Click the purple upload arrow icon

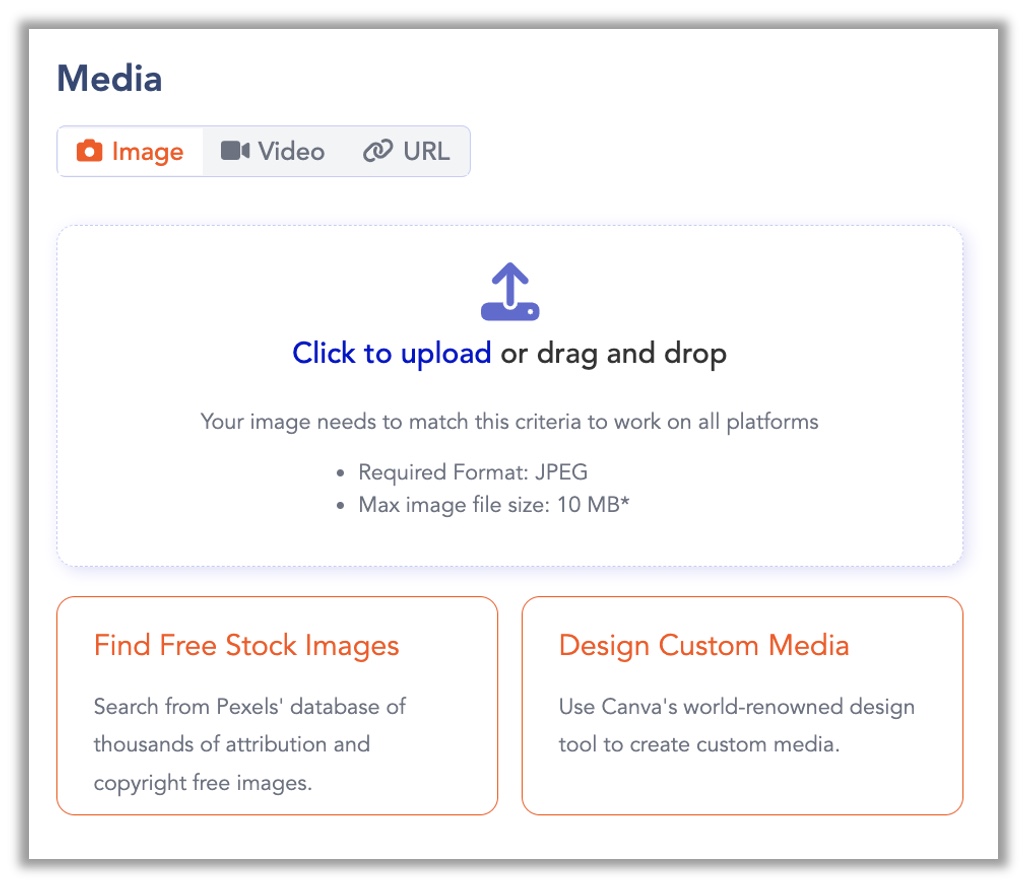[510, 292]
